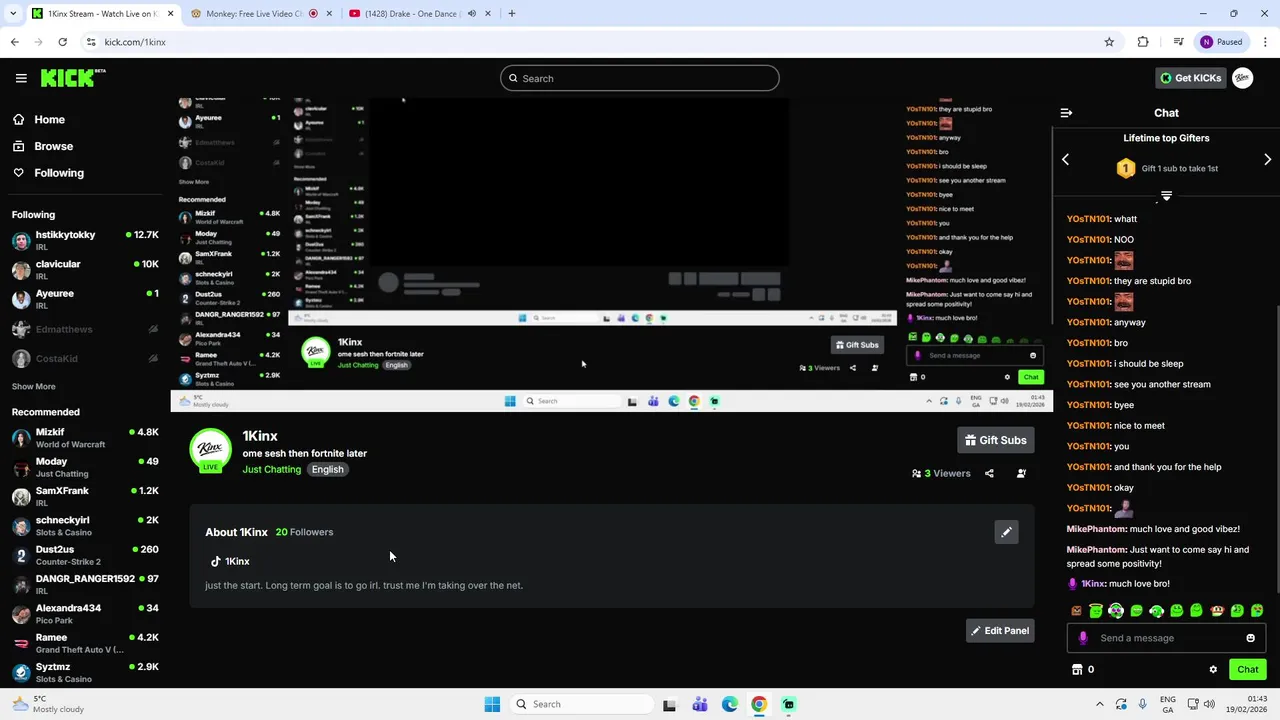Insert the halo green emote
This screenshot has width=1280, height=720.
tap(1096, 610)
